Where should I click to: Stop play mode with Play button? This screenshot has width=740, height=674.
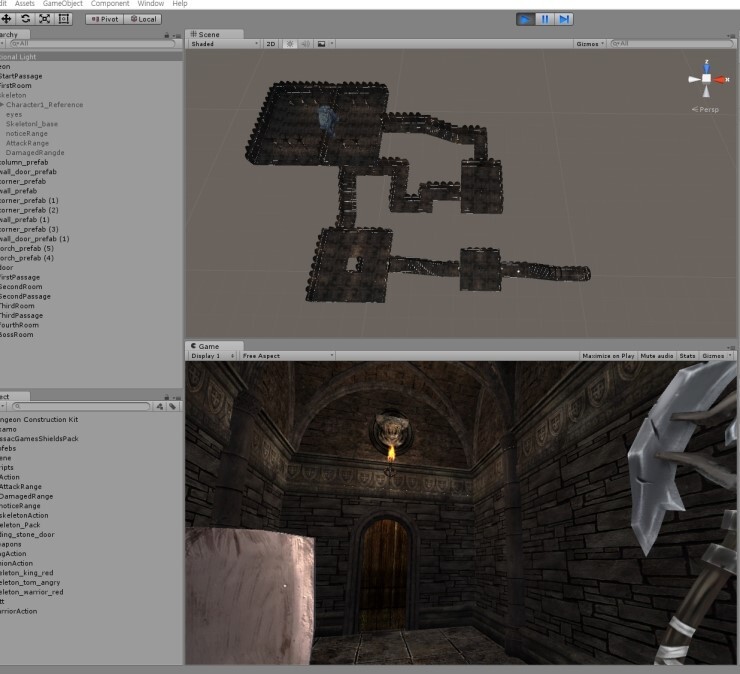(525, 19)
